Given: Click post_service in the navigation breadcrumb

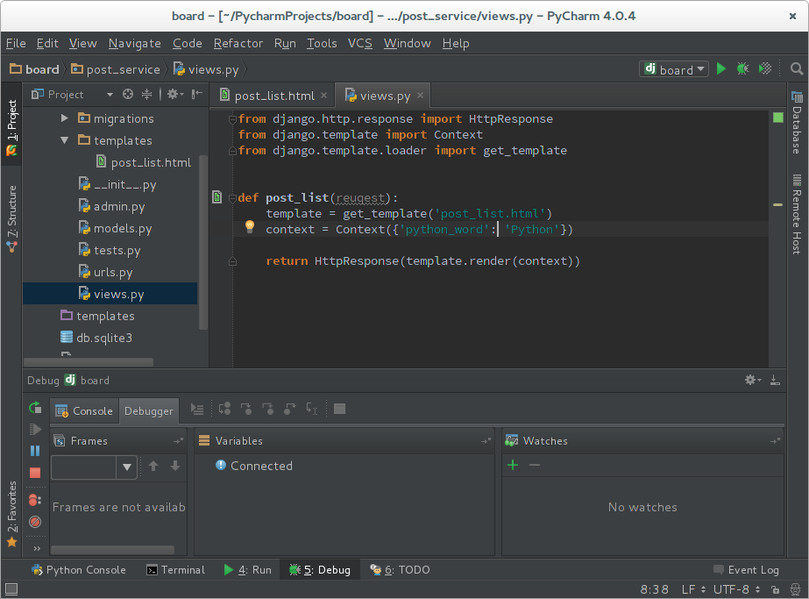Looking at the screenshot, I should pyautogui.click(x=116, y=69).
